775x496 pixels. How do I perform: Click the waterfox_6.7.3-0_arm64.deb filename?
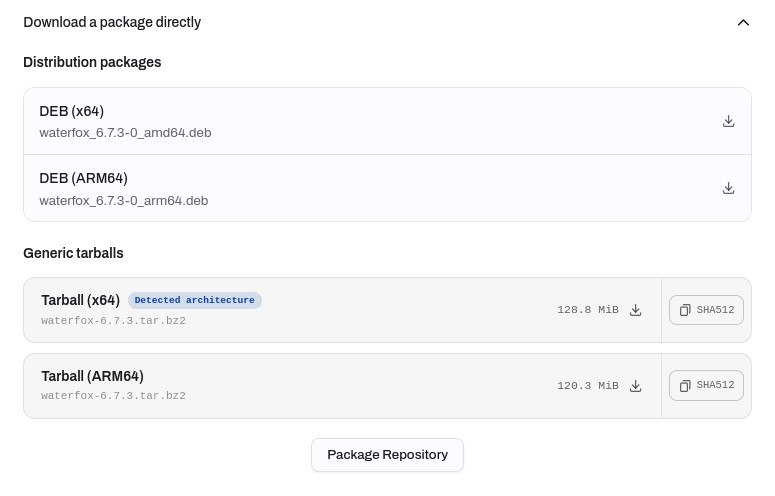pyautogui.click(x=124, y=201)
